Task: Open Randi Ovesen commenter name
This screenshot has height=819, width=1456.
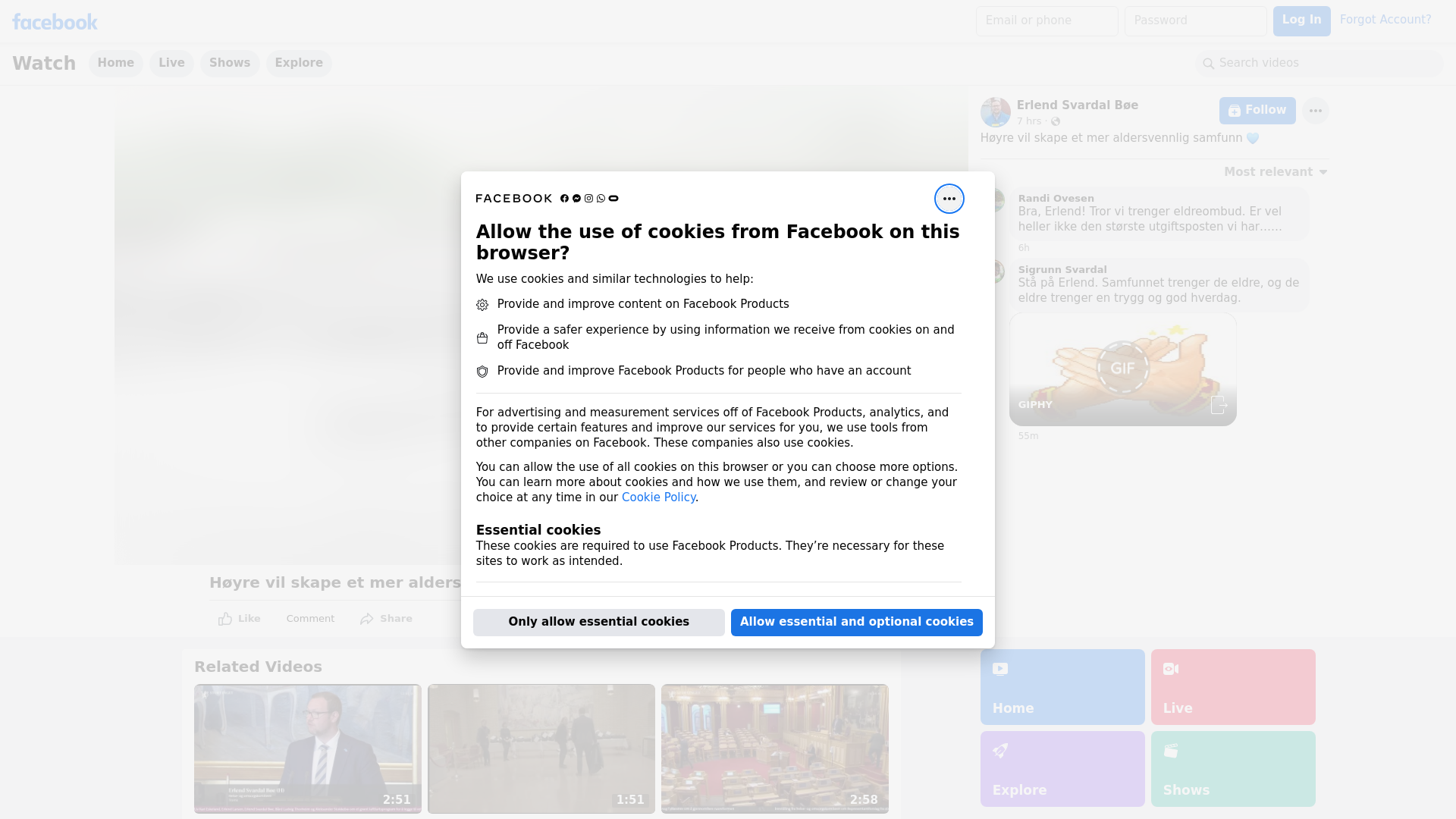Action: [x=1056, y=199]
